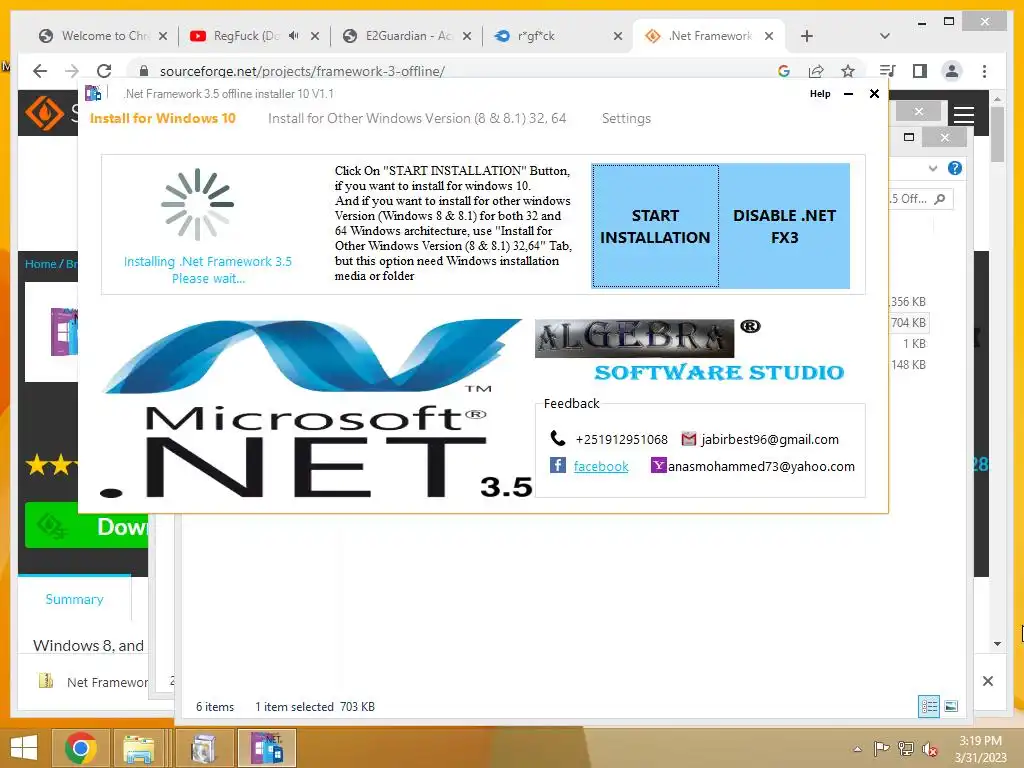The height and width of the screenshot is (768, 1024).
Task: Click the DISABLE .NET FX3 button
Action: (x=784, y=226)
